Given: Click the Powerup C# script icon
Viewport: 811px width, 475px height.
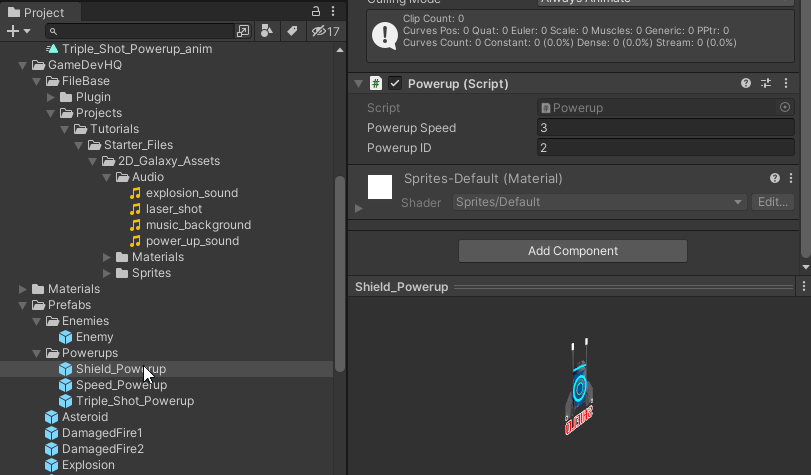Looking at the screenshot, I should click(x=376, y=83).
